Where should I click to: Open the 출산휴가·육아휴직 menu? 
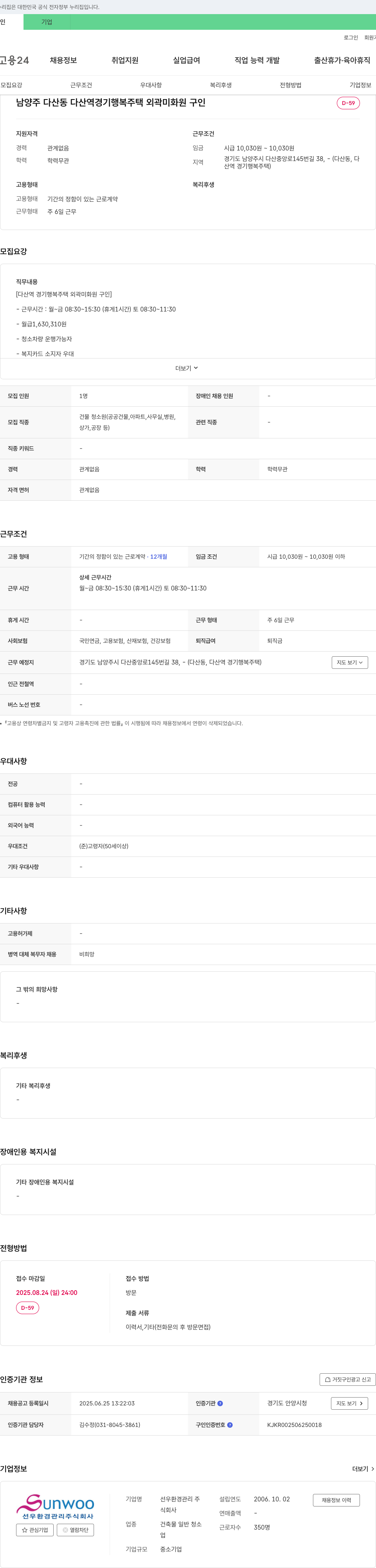pos(342,60)
